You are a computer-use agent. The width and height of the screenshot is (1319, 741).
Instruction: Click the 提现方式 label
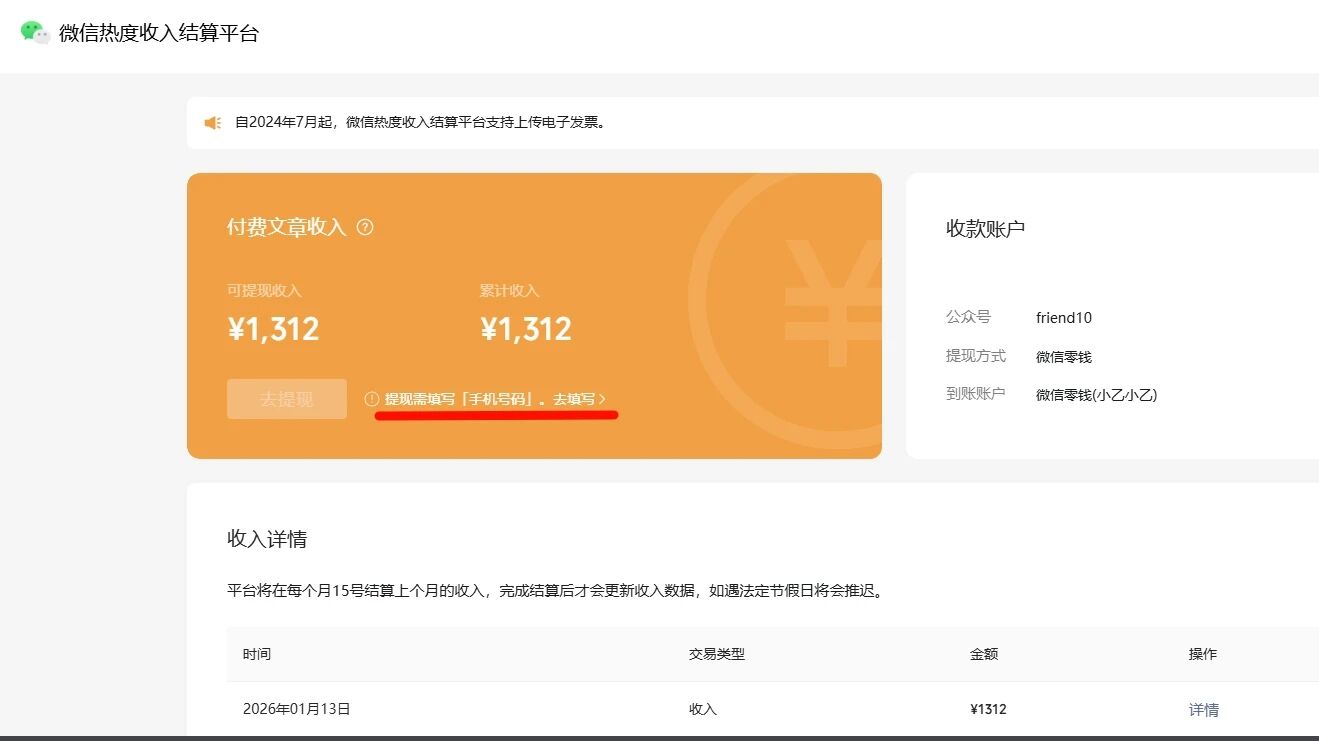click(x=976, y=356)
